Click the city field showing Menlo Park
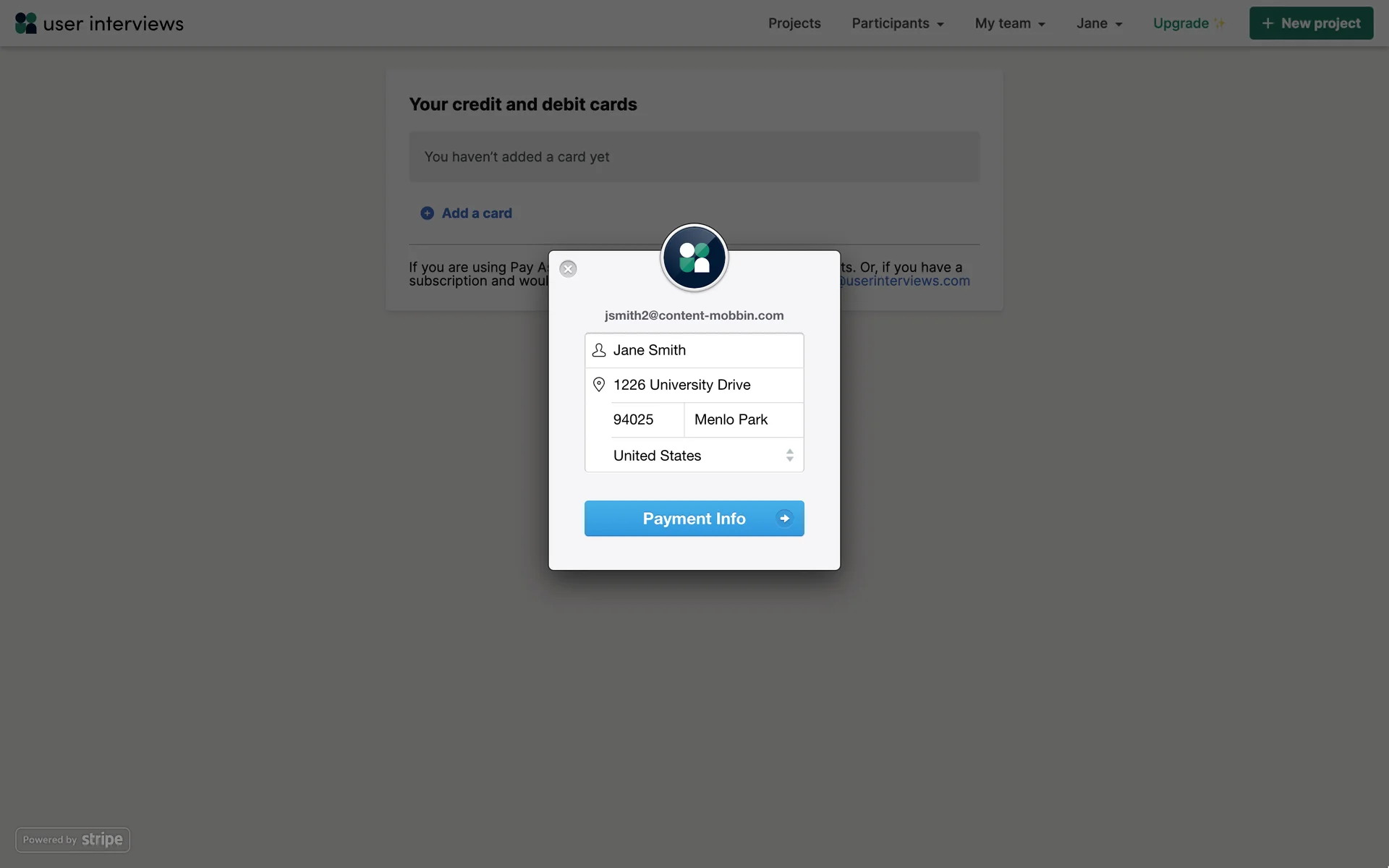This screenshot has height=868, width=1389. pyautogui.click(x=744, y=420)
